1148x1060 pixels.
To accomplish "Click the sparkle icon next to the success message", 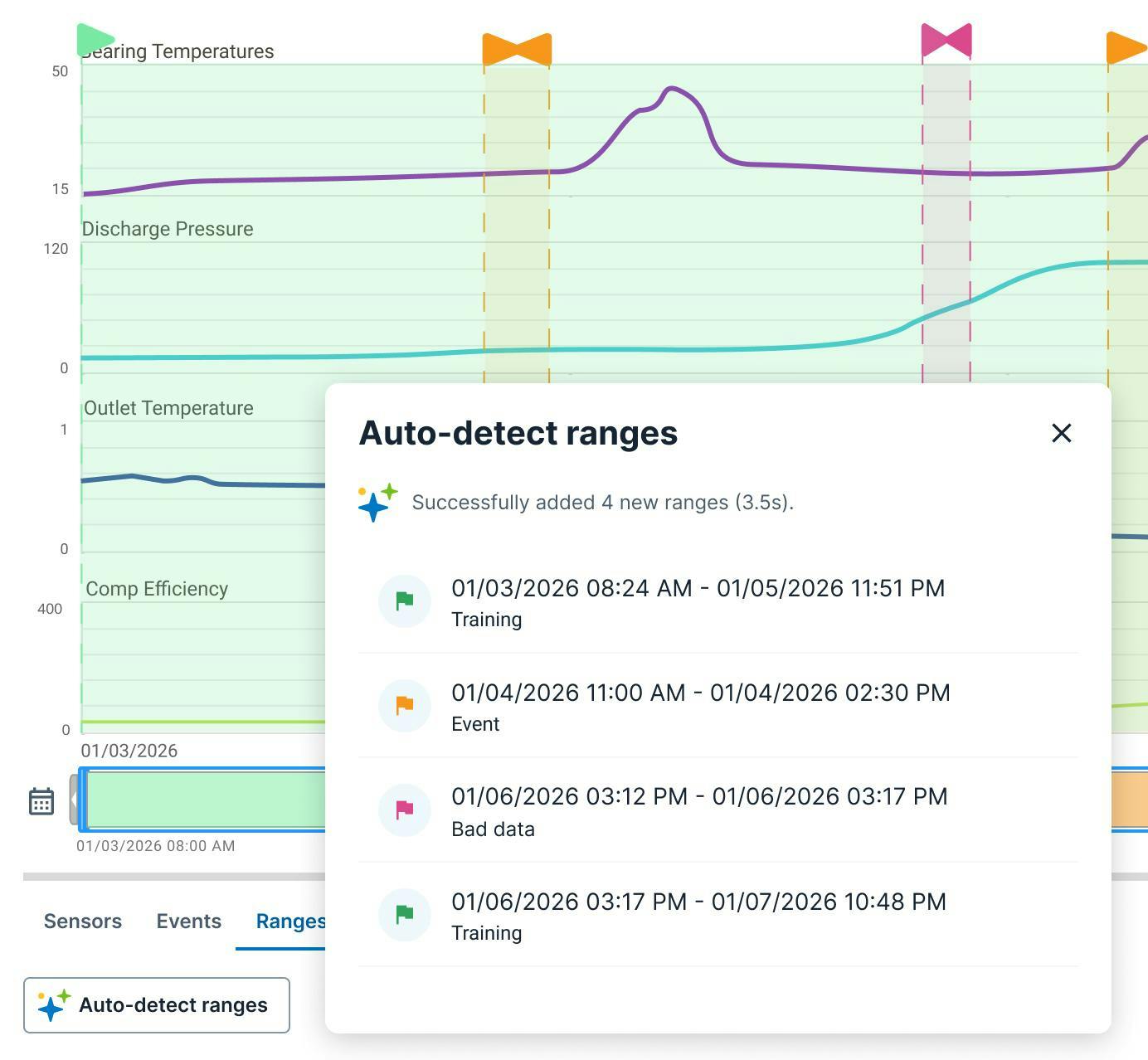I will [375, 502].
